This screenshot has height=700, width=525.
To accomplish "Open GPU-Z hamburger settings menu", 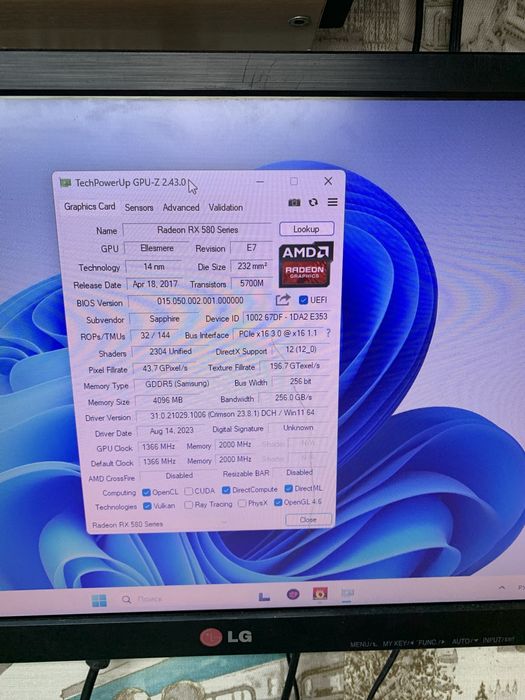I will [x=333, y=202].
